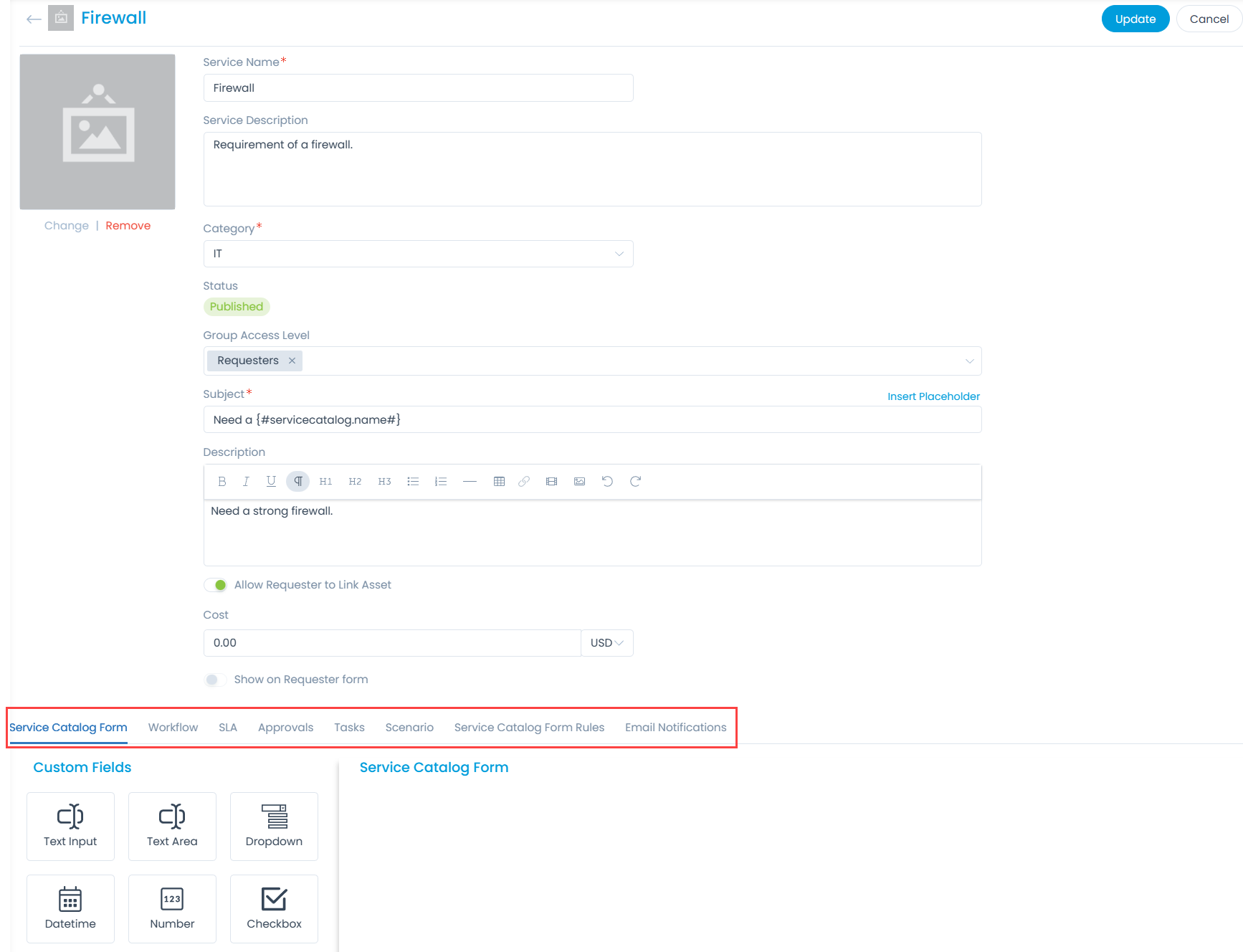Apply Italic formatting in Description toolbar

(246, 481)
